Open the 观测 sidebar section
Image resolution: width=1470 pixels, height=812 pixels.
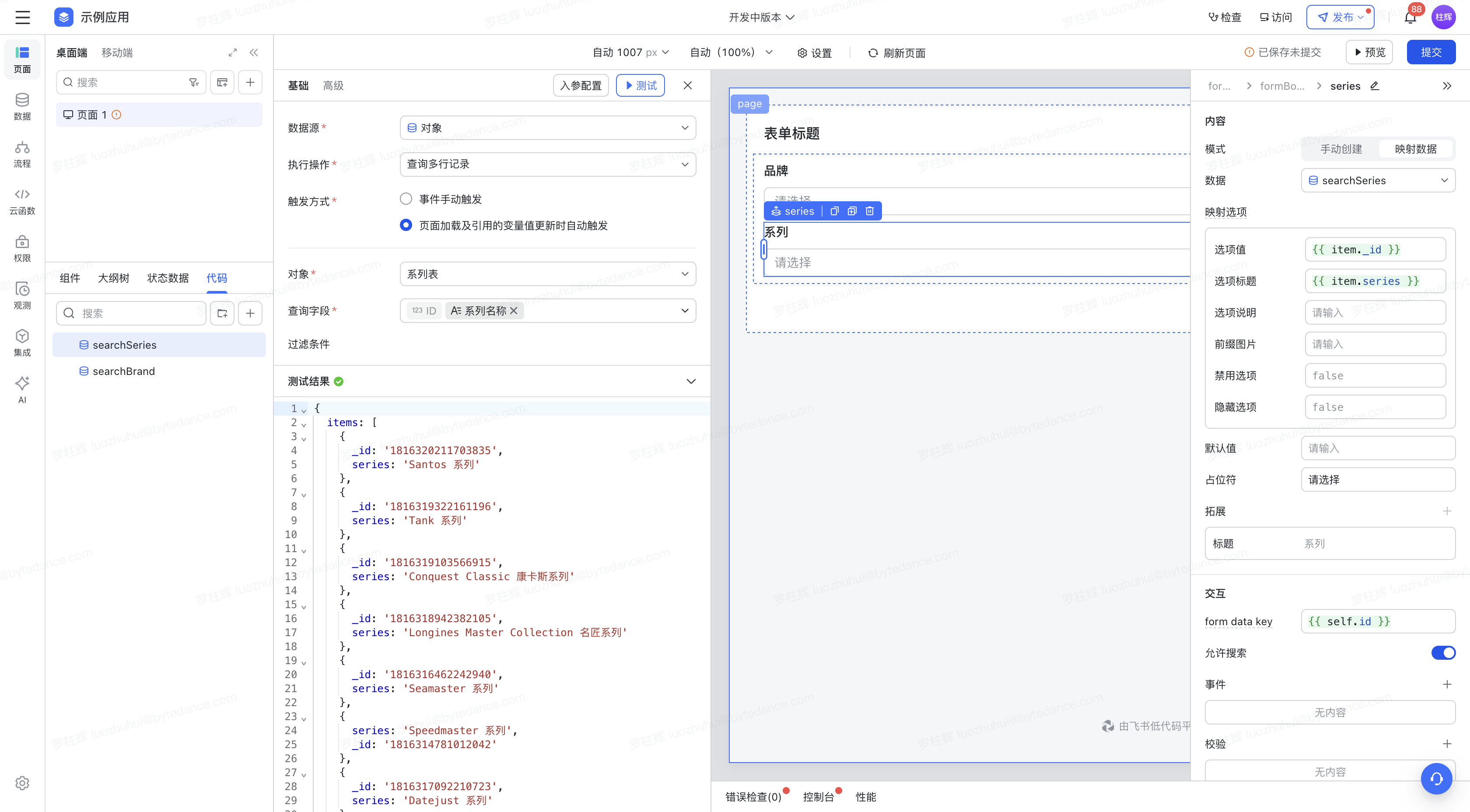[22, 296]
